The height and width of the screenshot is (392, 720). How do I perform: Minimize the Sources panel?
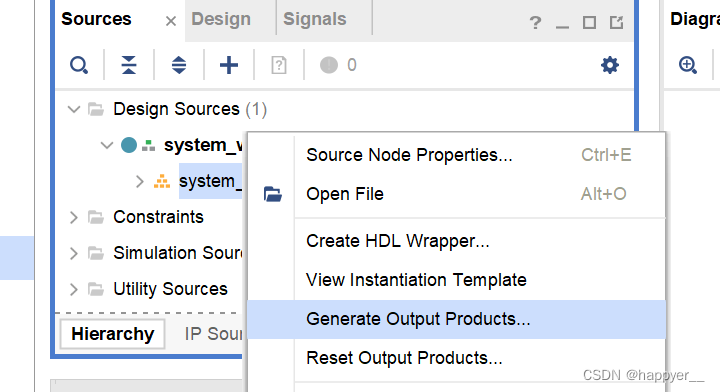tap(562, 27)
